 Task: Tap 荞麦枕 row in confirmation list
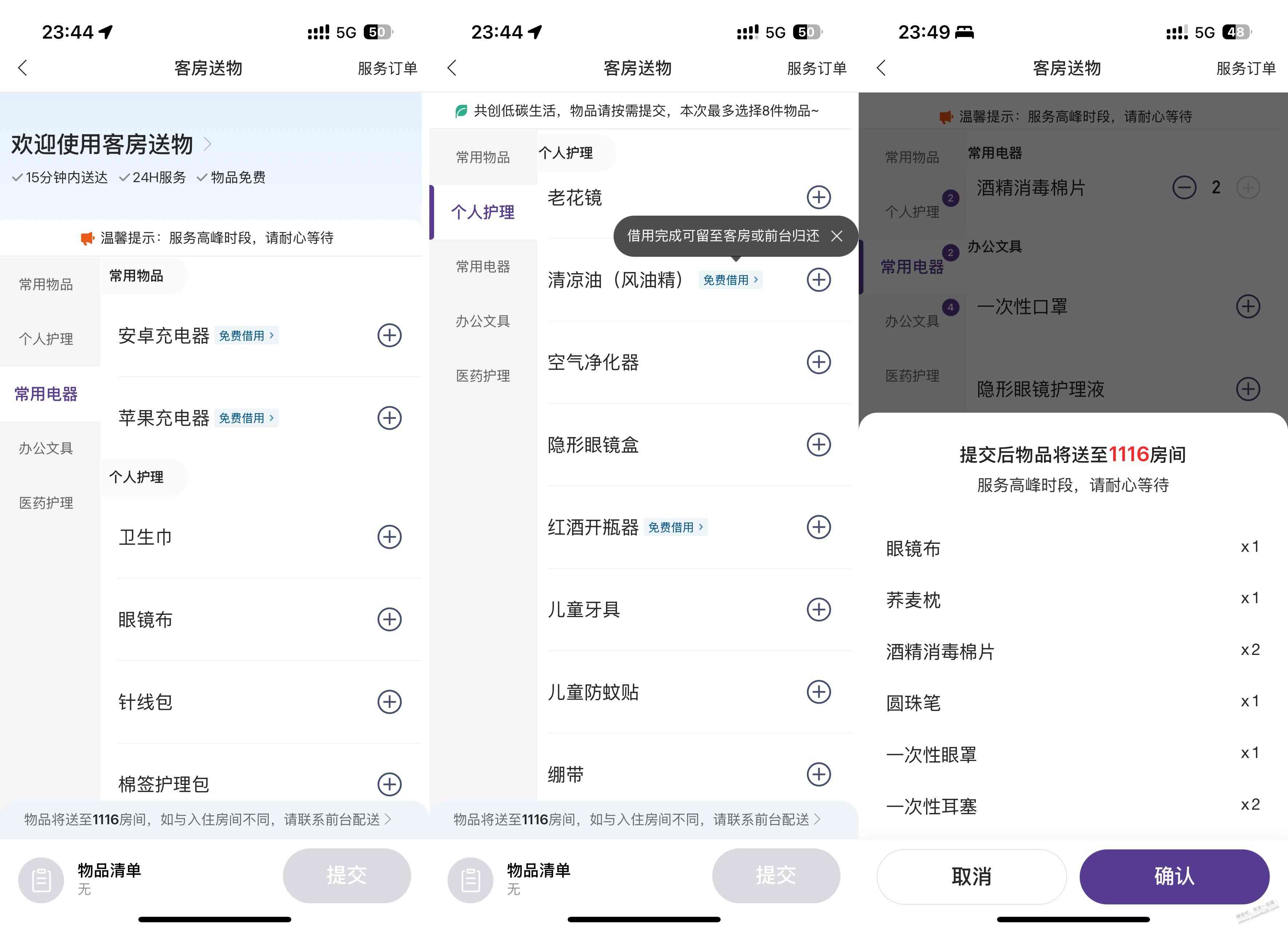[x=1074, y=600]
